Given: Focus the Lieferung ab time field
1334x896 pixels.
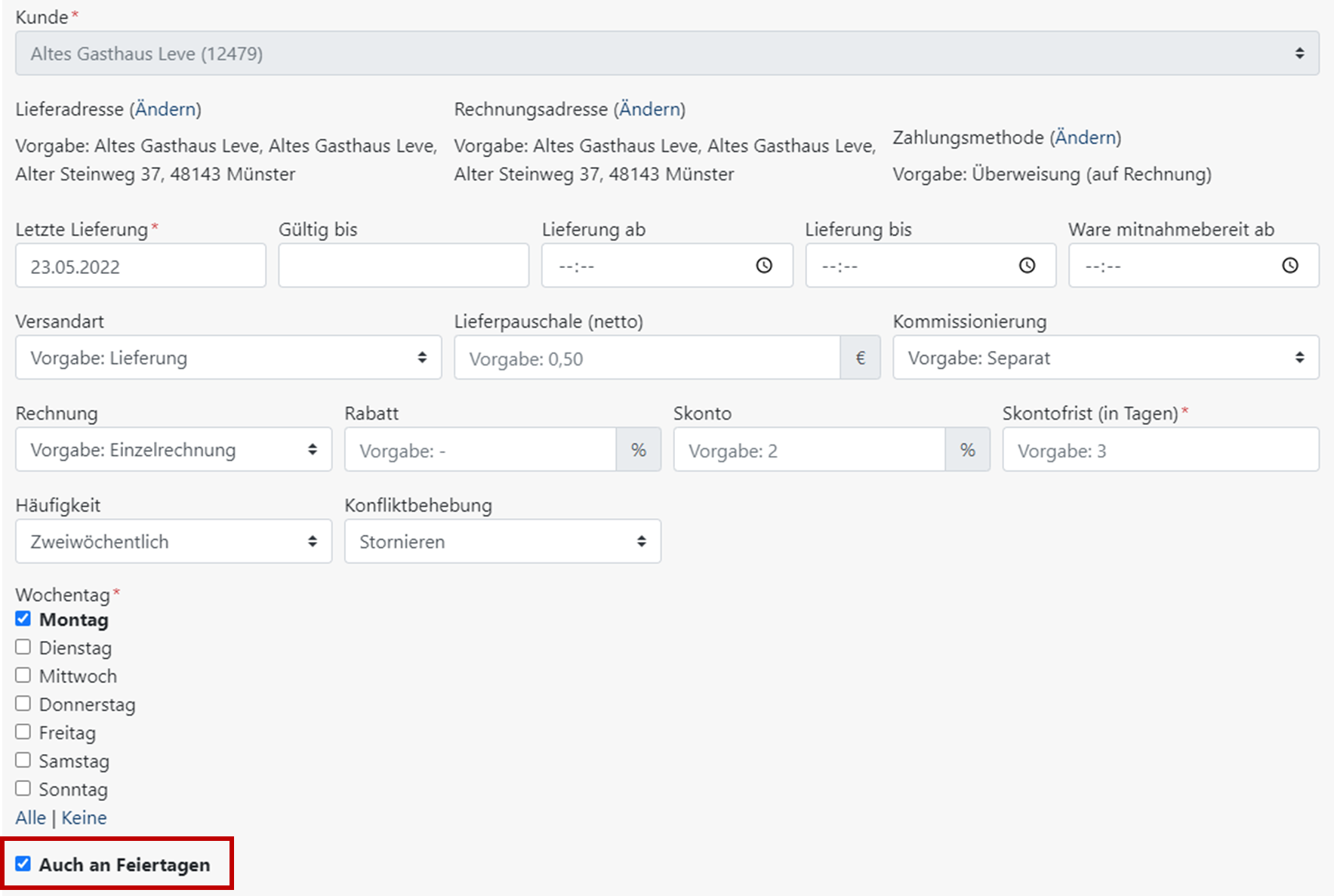Looking at the screenshot, I should [667, 266].
